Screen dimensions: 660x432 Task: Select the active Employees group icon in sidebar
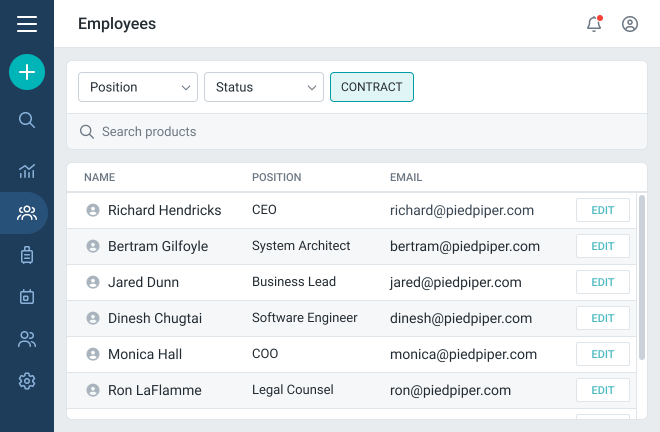pyautogui.click(x=27, y=213)
